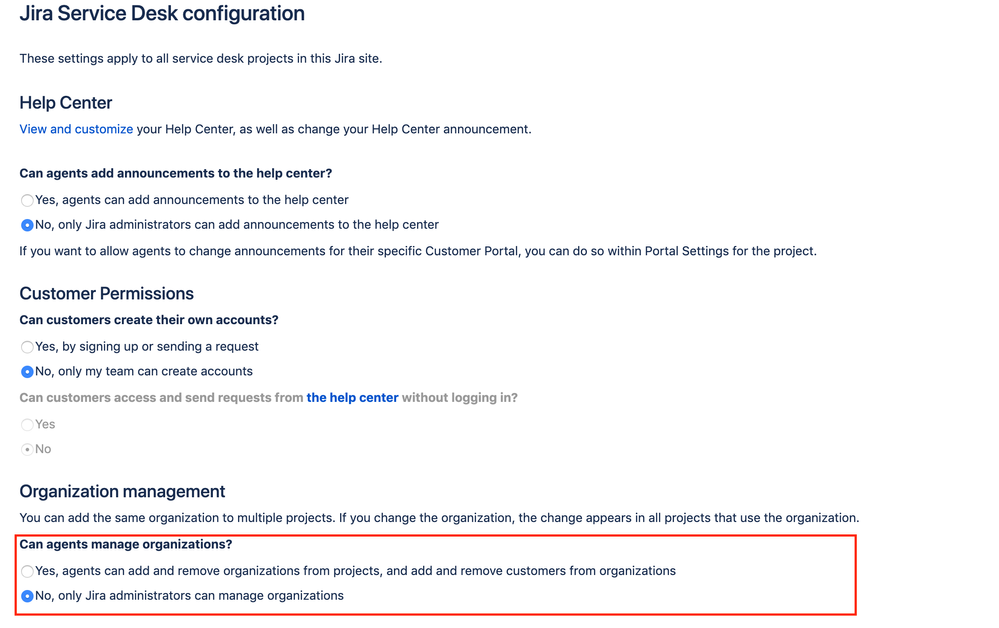The image size is (999, 628).
Task: Enable agents to add and remove organizations
Action: click(26, 571)
